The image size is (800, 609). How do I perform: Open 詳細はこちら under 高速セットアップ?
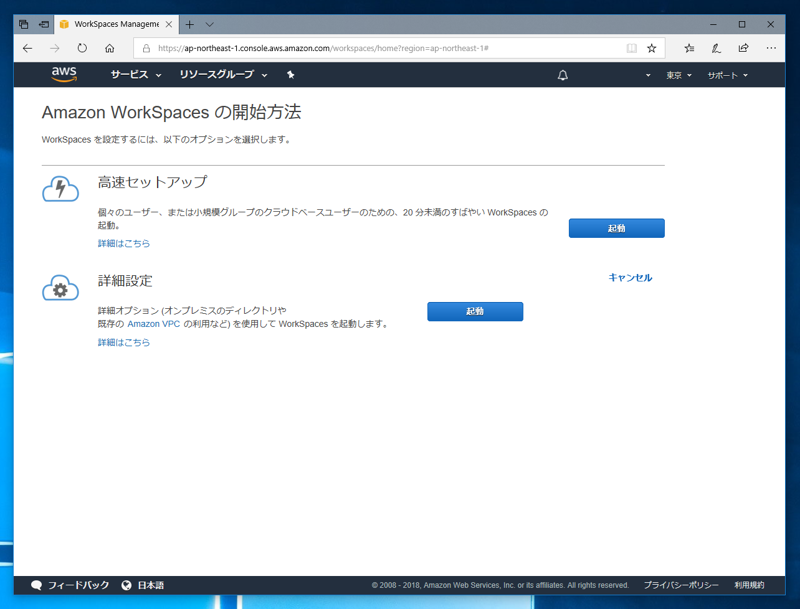click(124, 243)
